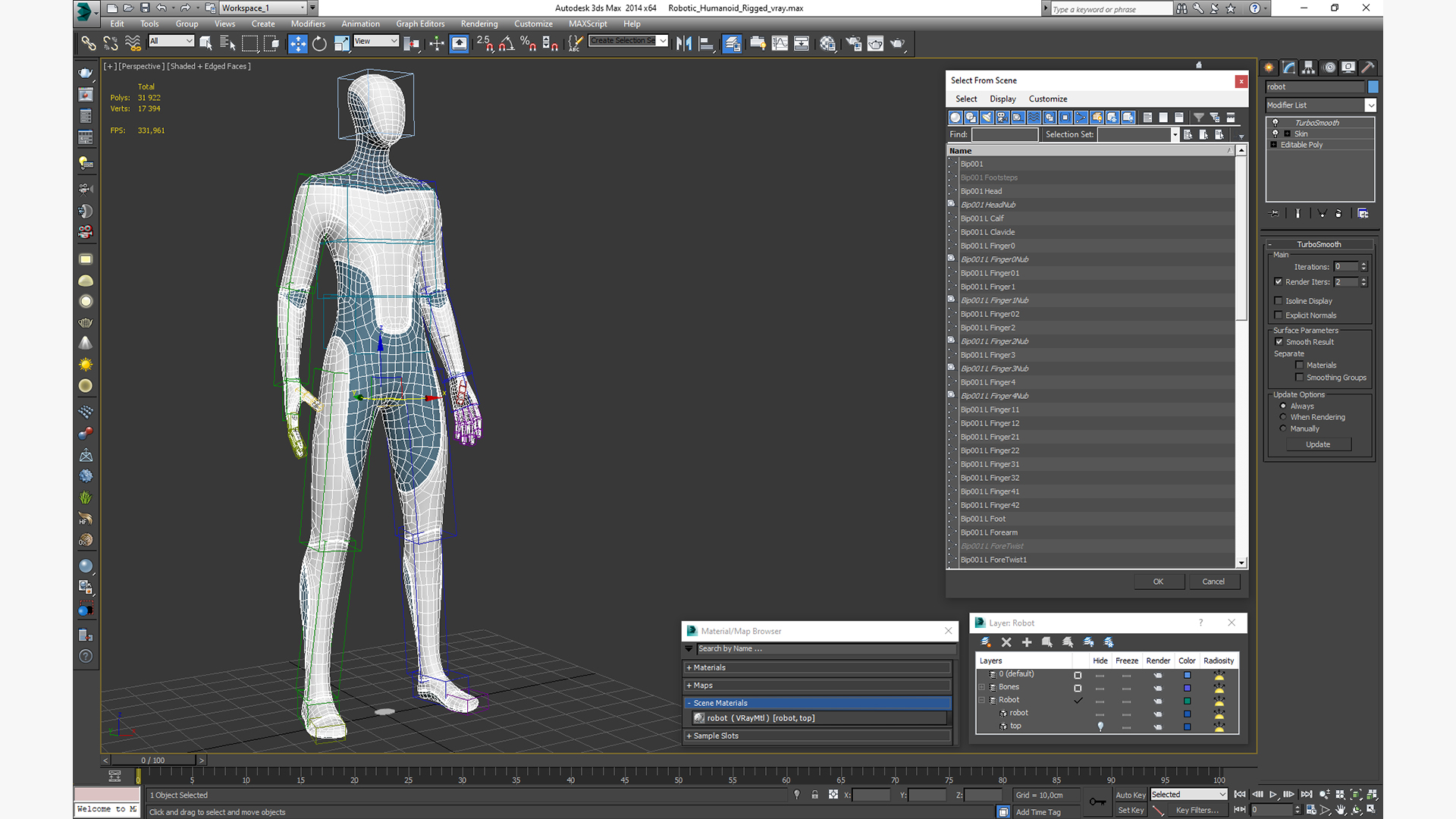
Task: Click Play Animation button
Action: click(1273, 795)
